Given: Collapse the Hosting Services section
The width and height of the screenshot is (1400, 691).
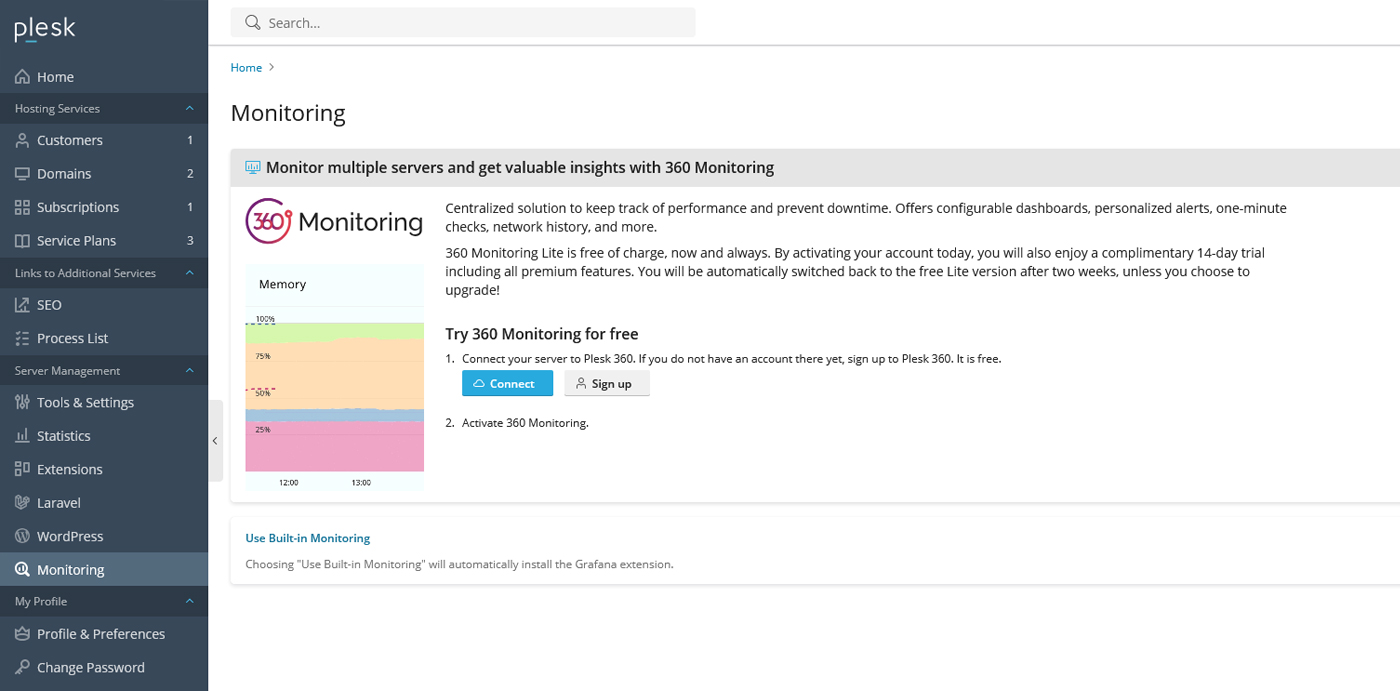Looking at the screenshot, I should 189,108.
